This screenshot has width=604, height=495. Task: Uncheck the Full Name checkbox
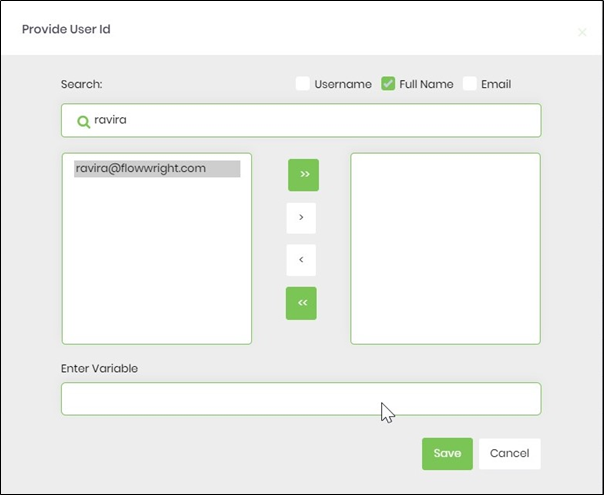click(x=388, y=84)
